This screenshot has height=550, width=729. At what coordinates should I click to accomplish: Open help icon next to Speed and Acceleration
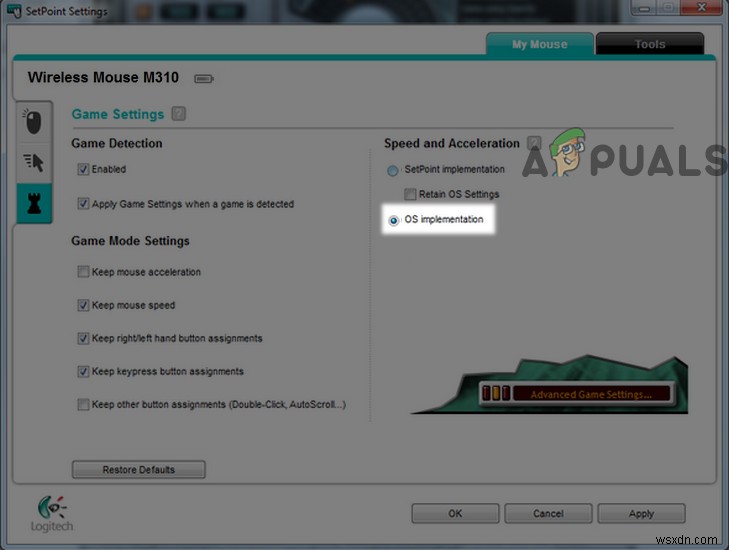tap(534, 143)
